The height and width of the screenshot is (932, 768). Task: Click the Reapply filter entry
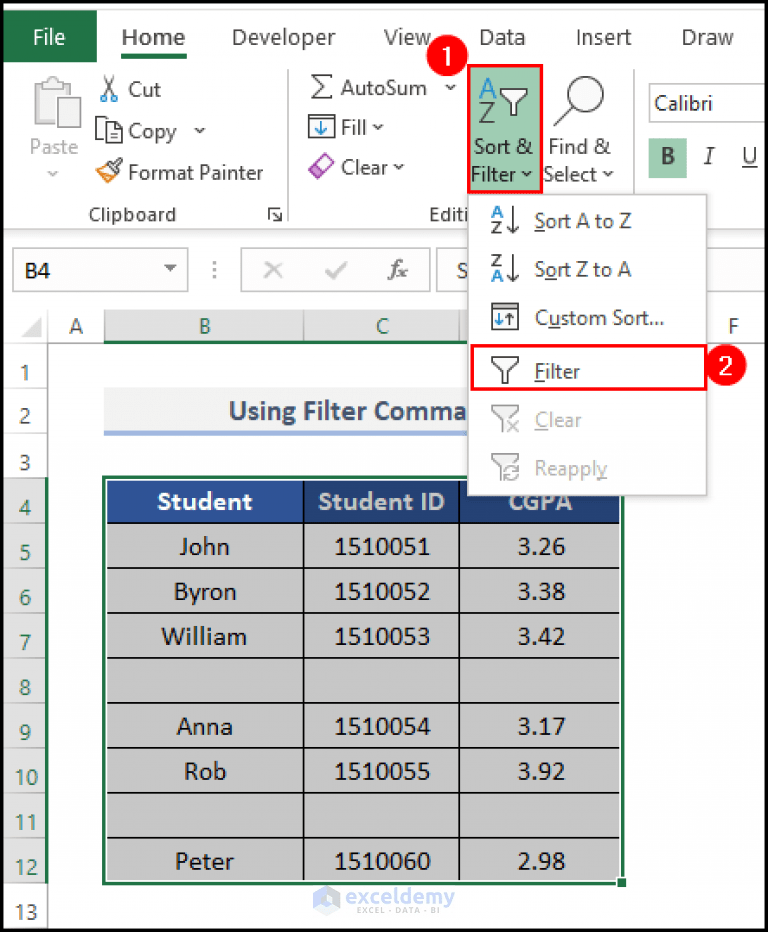point(587,468)
